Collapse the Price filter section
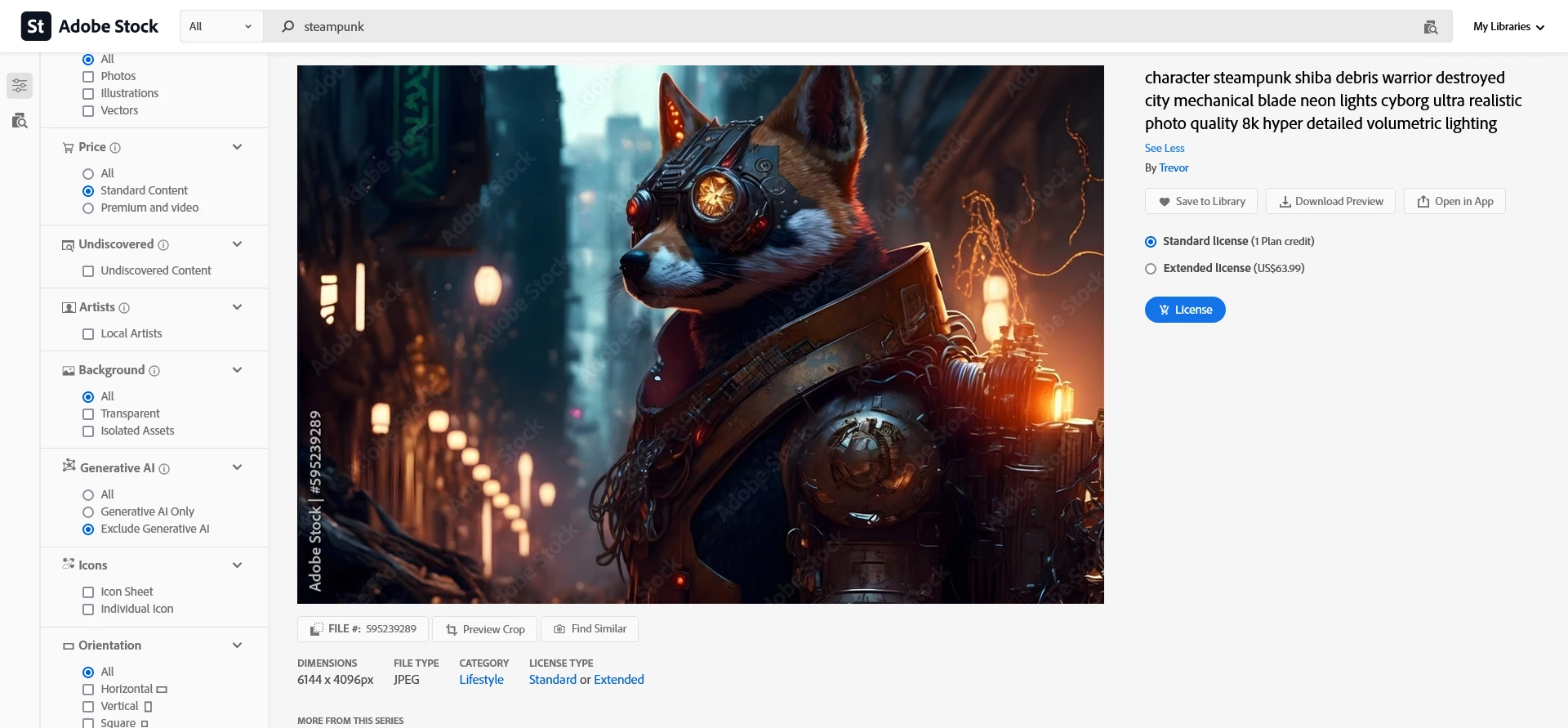 coord(237,147)
